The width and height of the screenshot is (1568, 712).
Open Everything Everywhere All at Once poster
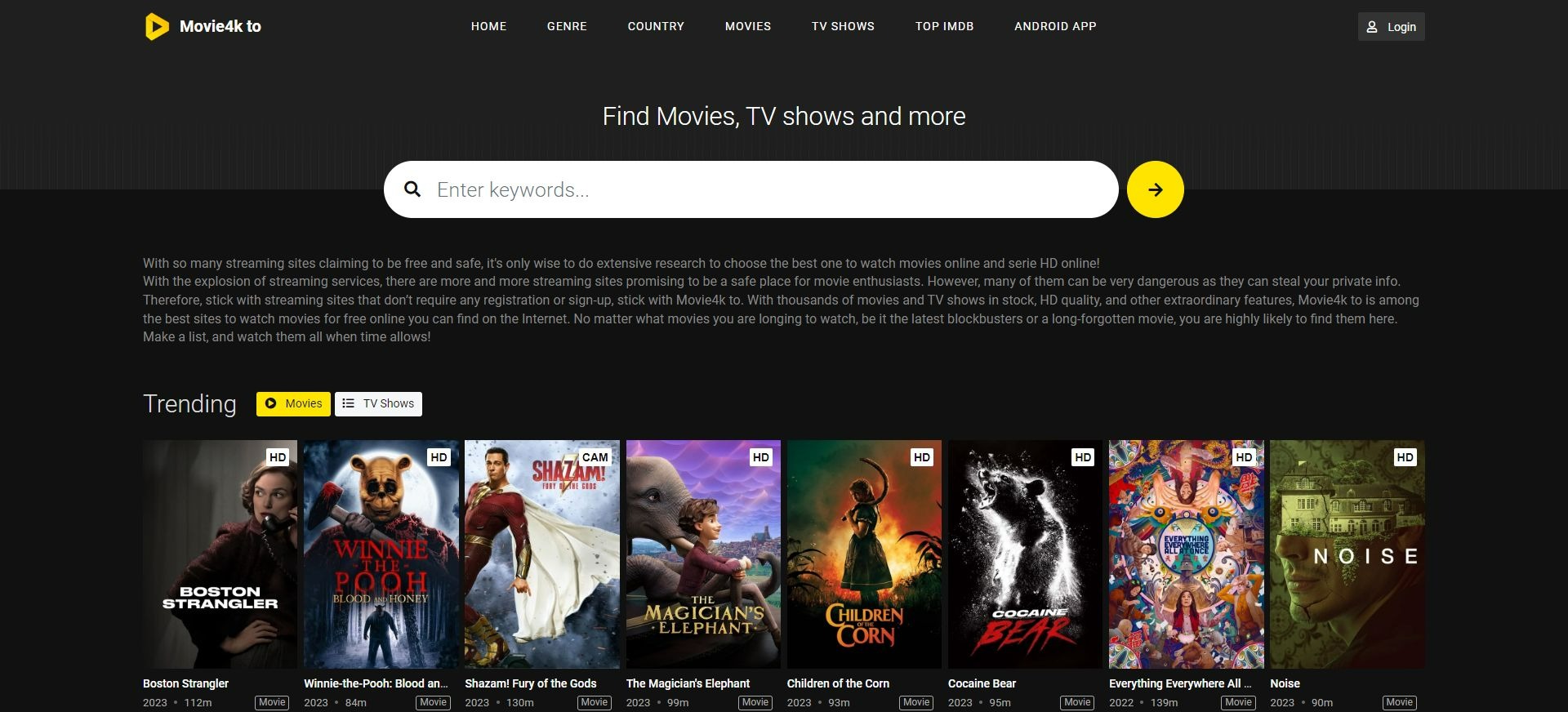pyautogui.click(x=1187, y=554)
